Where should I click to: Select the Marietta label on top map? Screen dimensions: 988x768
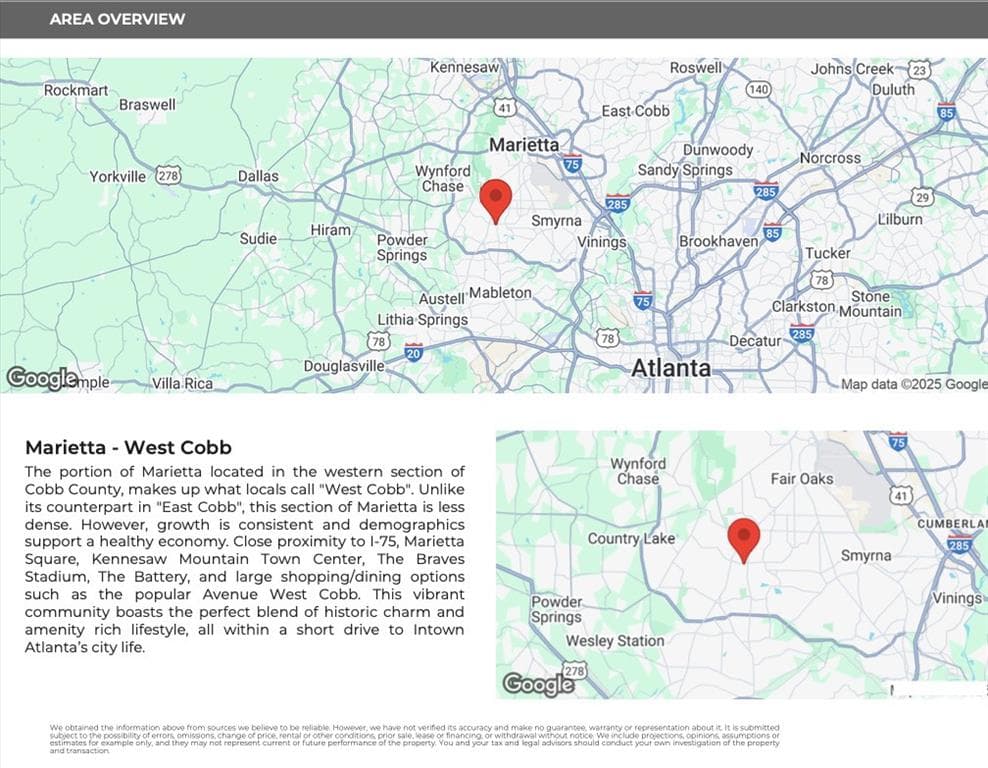click(x=524, y=145)
